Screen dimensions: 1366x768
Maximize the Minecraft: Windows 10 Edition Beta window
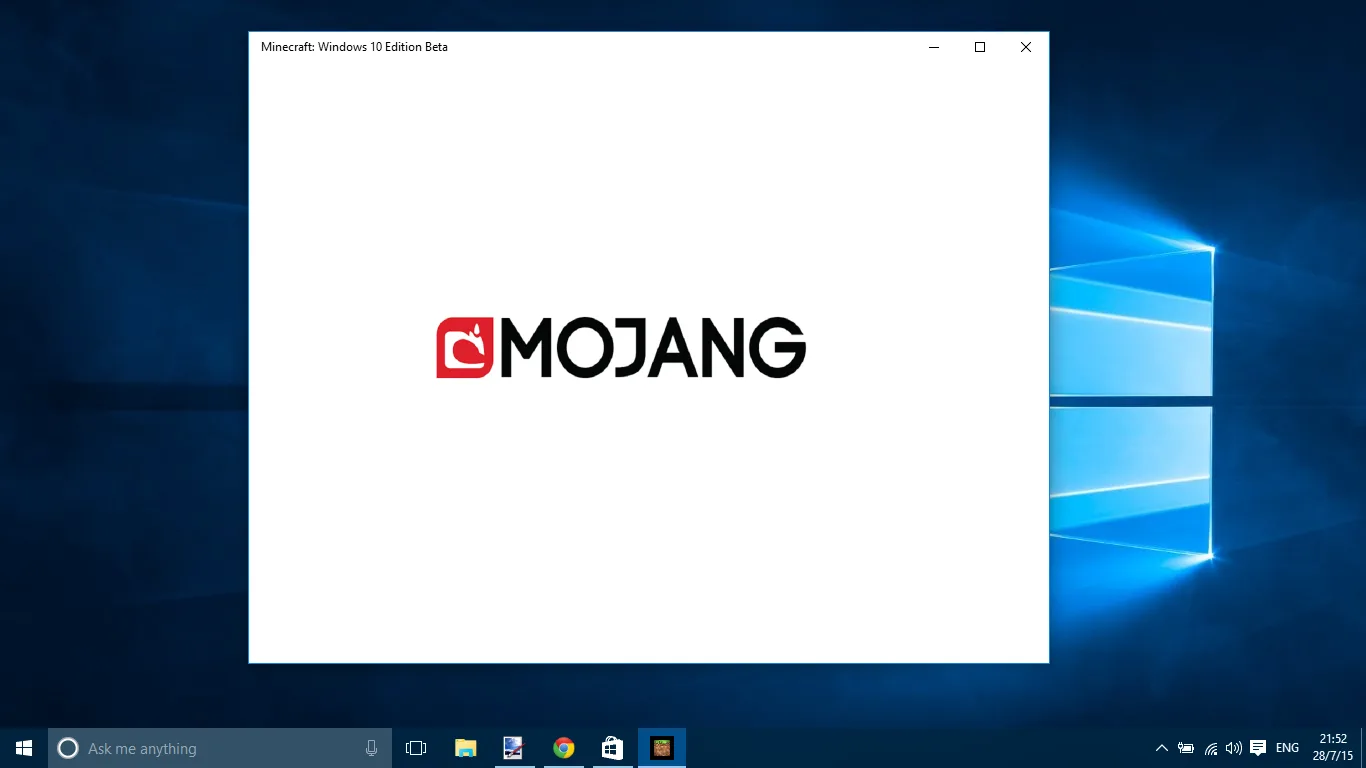tap(980, 47)
